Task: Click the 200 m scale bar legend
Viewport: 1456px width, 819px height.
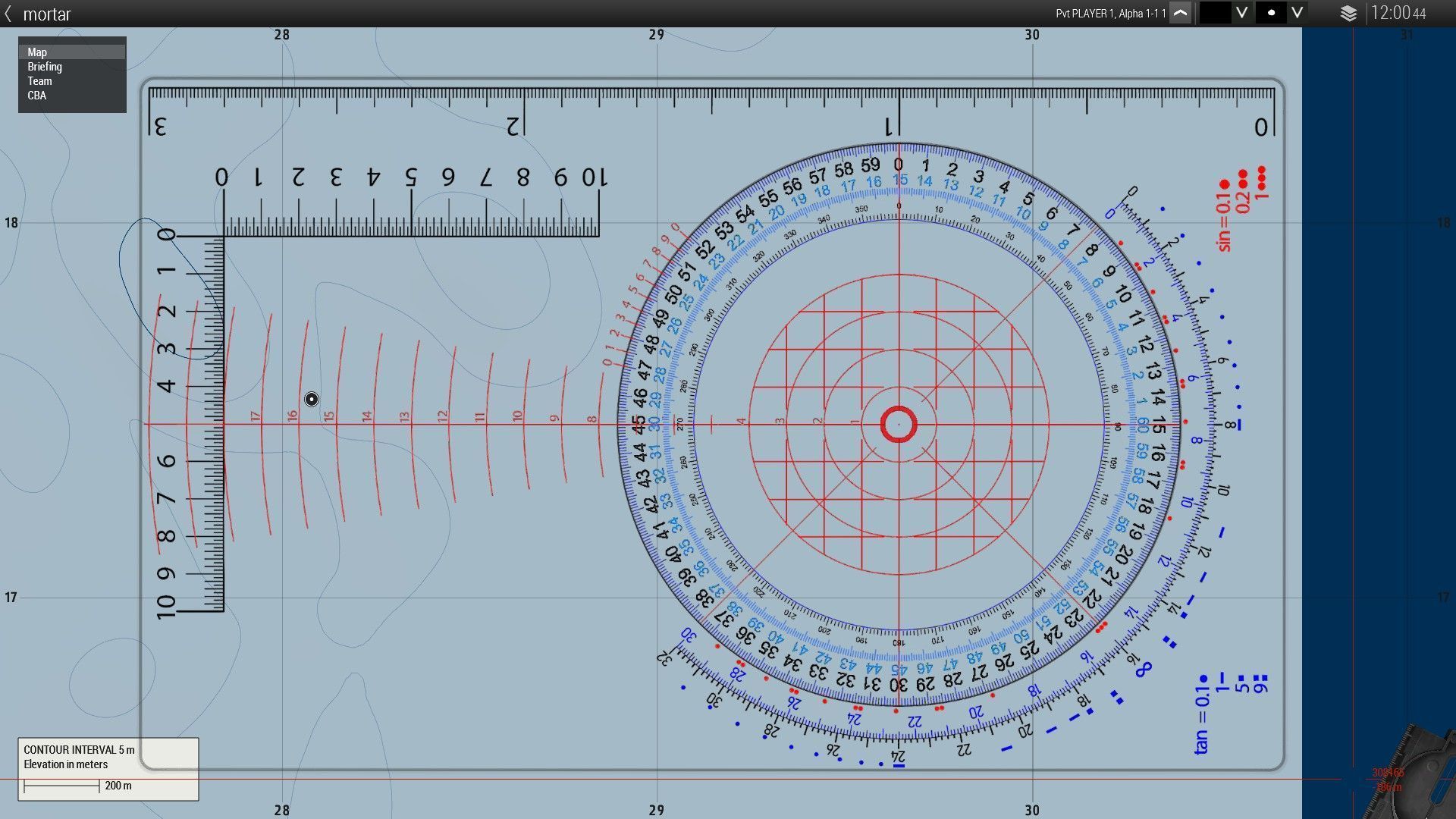Action: [76, 786]
